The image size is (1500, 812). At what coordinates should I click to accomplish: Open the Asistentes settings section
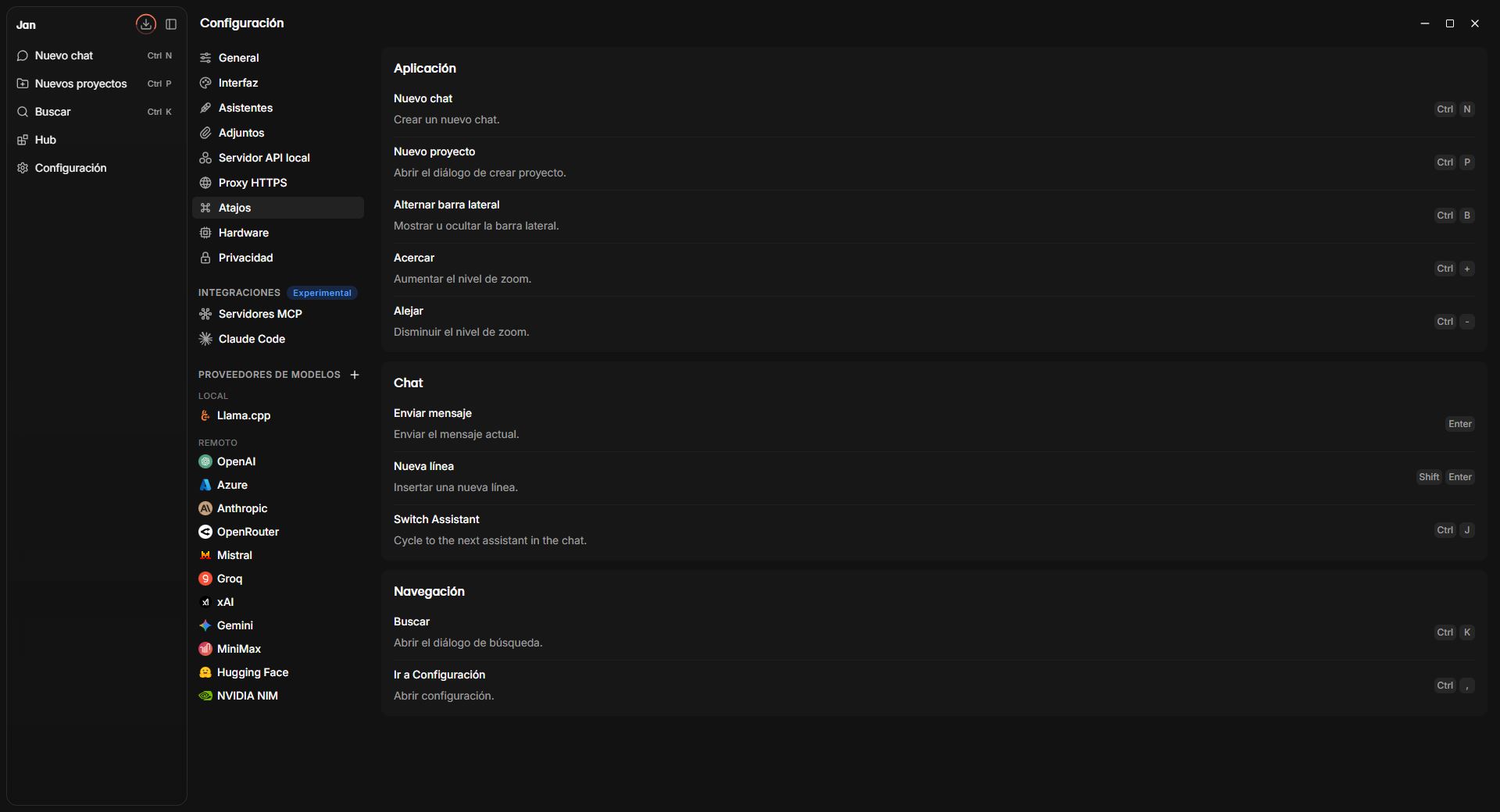tap(278, 108)
